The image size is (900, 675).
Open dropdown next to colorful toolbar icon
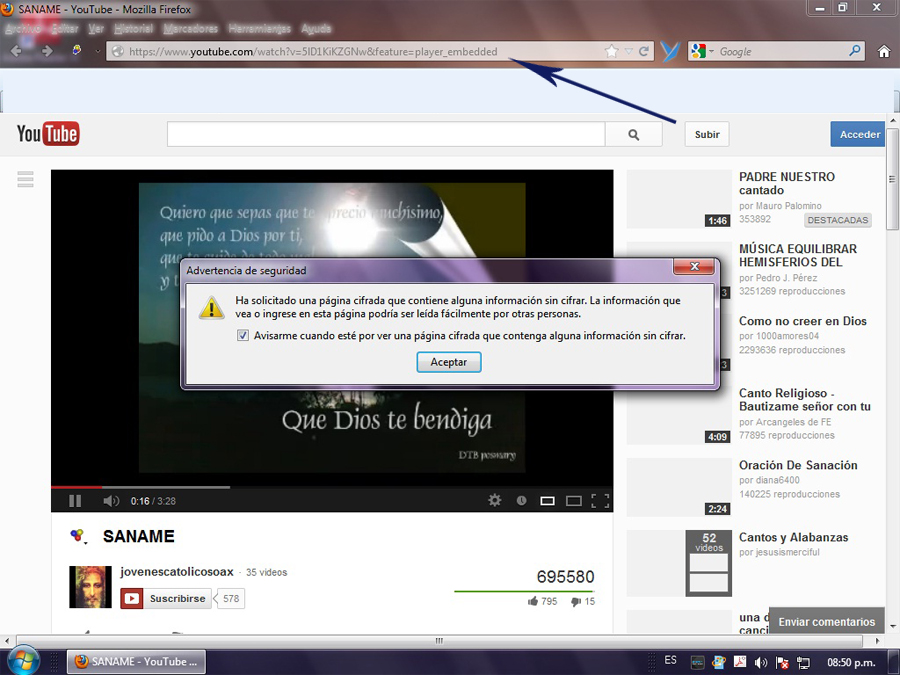[x=97, y=51]
